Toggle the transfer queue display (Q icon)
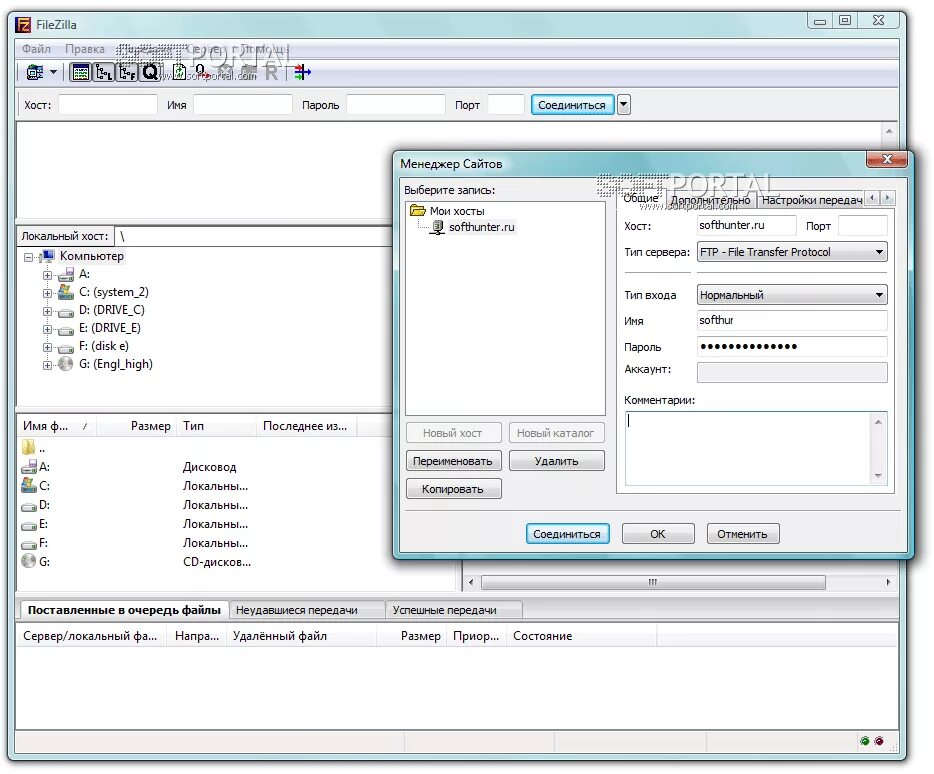Screen dimensions: 934x774 [x=150, y=73]
